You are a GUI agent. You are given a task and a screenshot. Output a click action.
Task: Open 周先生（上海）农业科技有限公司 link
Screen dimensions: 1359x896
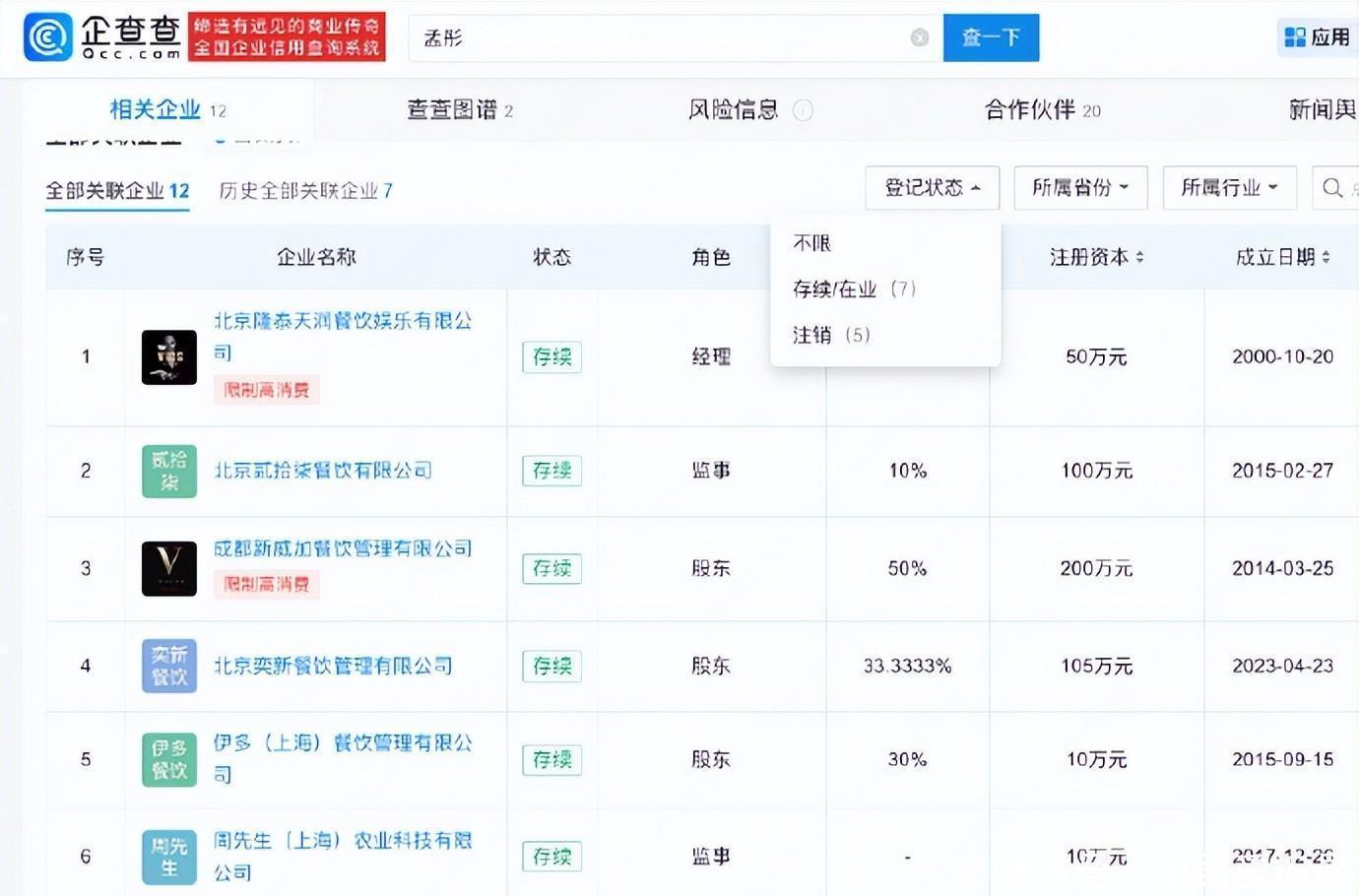click(343, 856)
